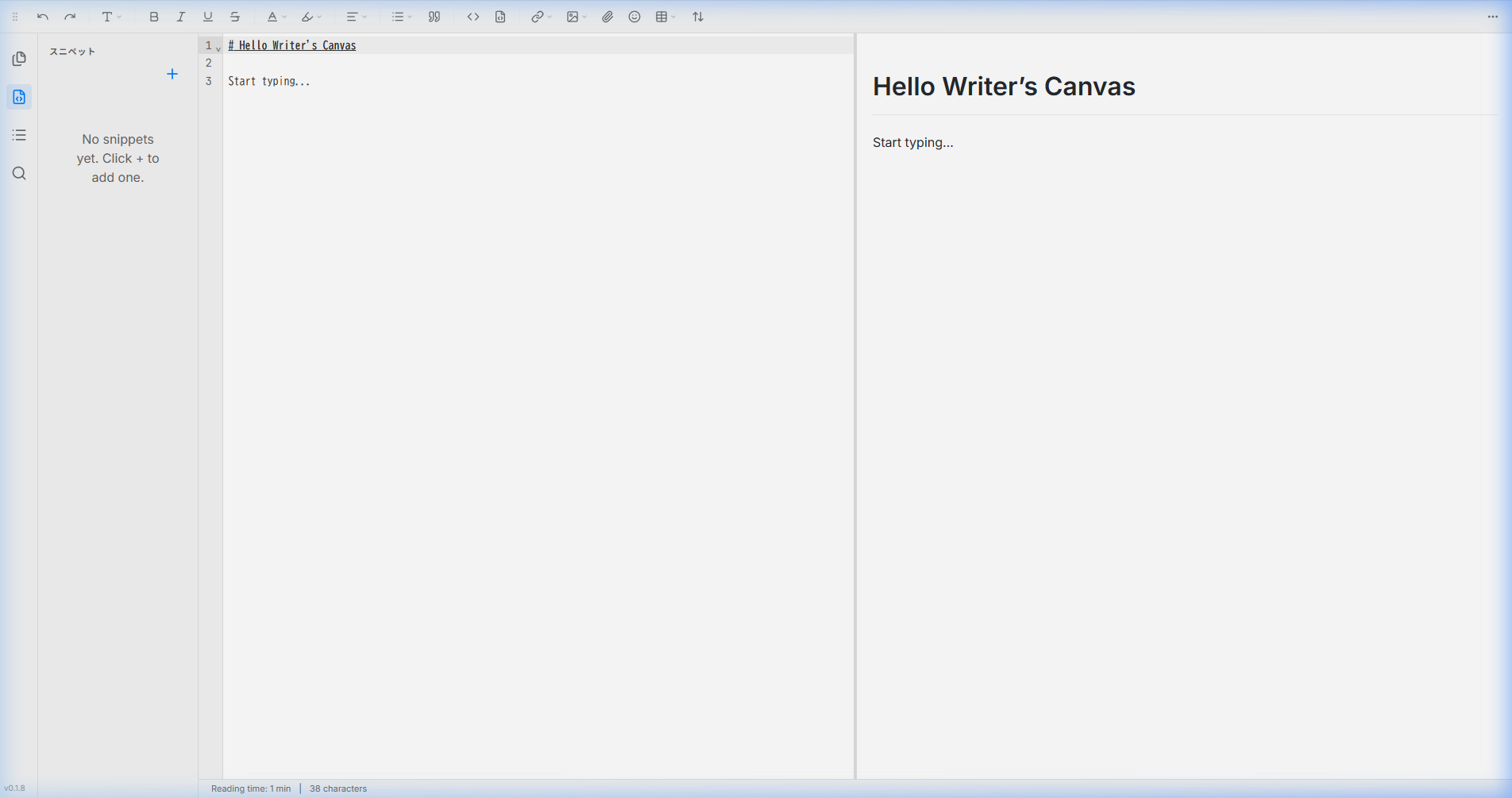This screenshot has width=1512, height=798.
Task: Expand the alignment dropdown arrow
Action: tap(364, 17)
